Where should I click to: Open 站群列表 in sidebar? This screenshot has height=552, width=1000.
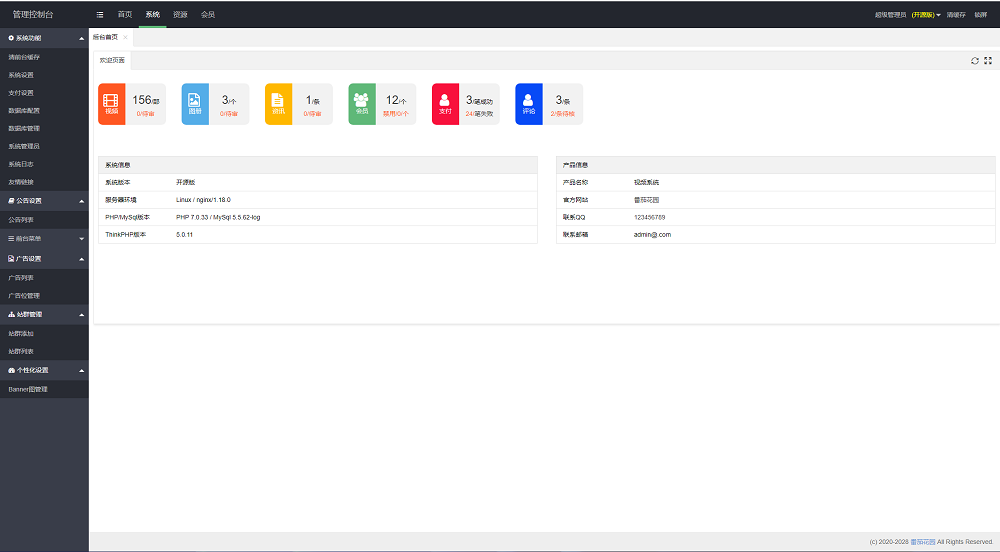coord(21,351)
